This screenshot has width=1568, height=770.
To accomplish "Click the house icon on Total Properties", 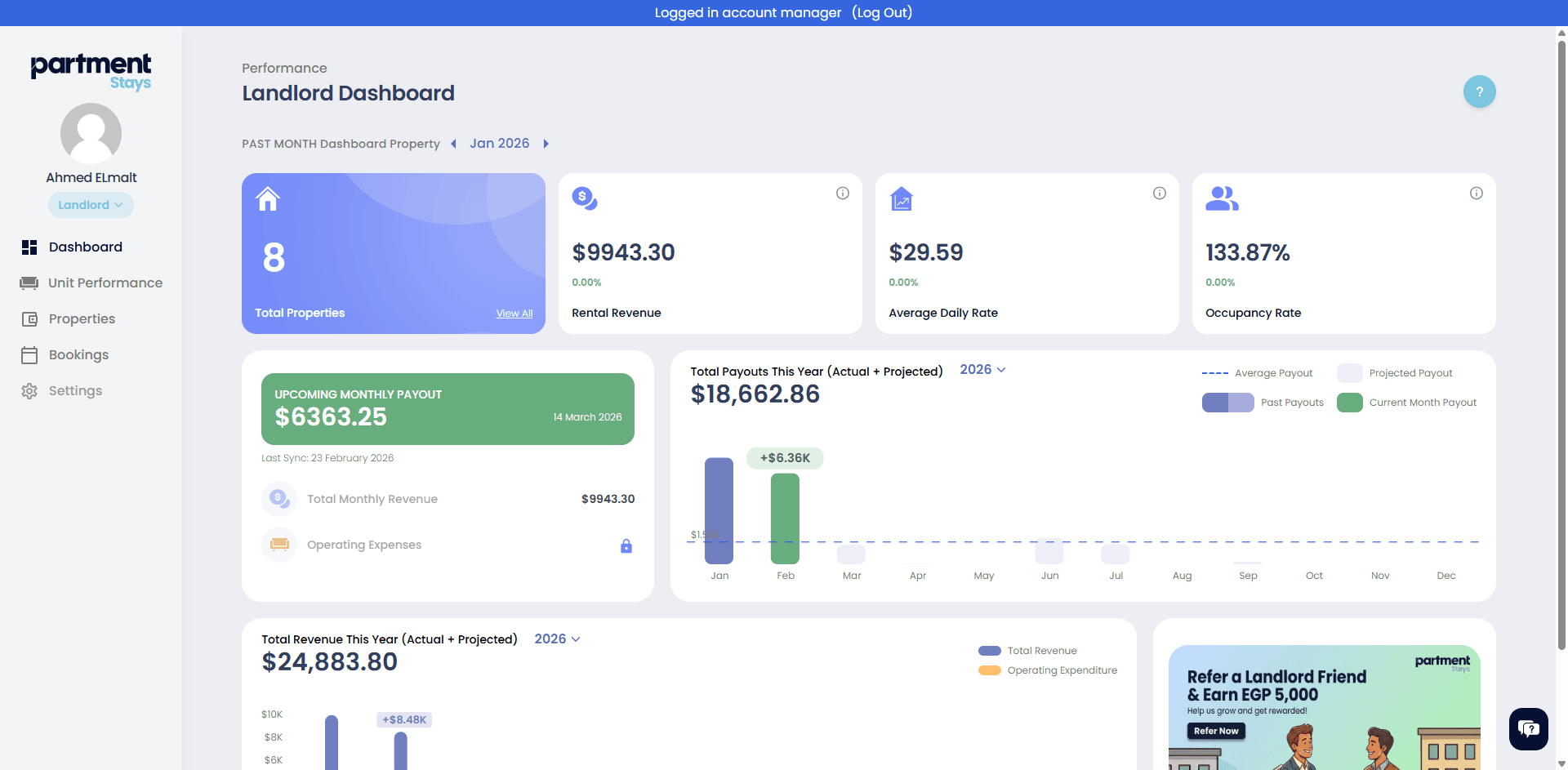I will pos(268,199).
